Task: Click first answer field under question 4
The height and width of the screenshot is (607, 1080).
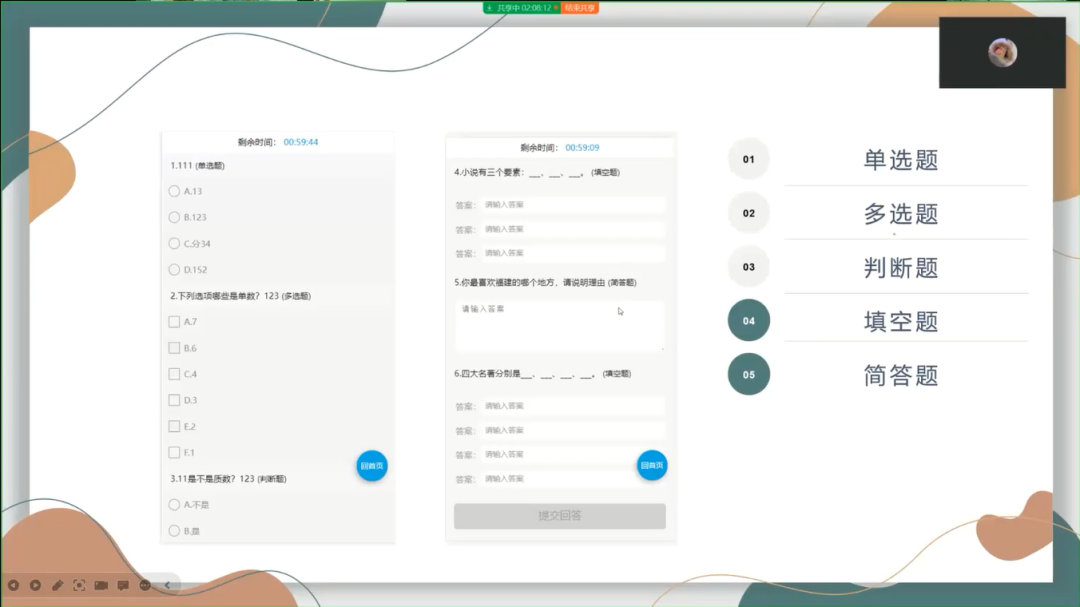Action: coord(572,205)
